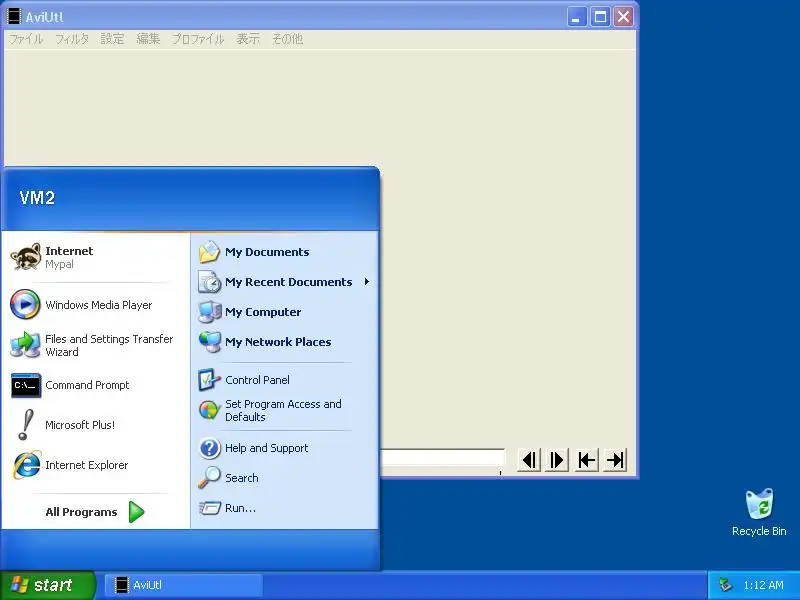
Task: Open My Network Places icon
Action: point(209,342)
